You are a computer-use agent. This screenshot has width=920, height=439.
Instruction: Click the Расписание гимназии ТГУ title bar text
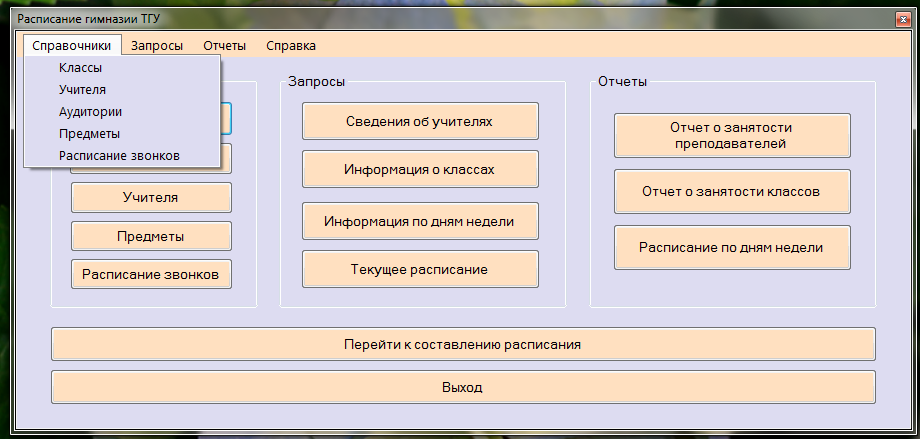tap(89, 19)
